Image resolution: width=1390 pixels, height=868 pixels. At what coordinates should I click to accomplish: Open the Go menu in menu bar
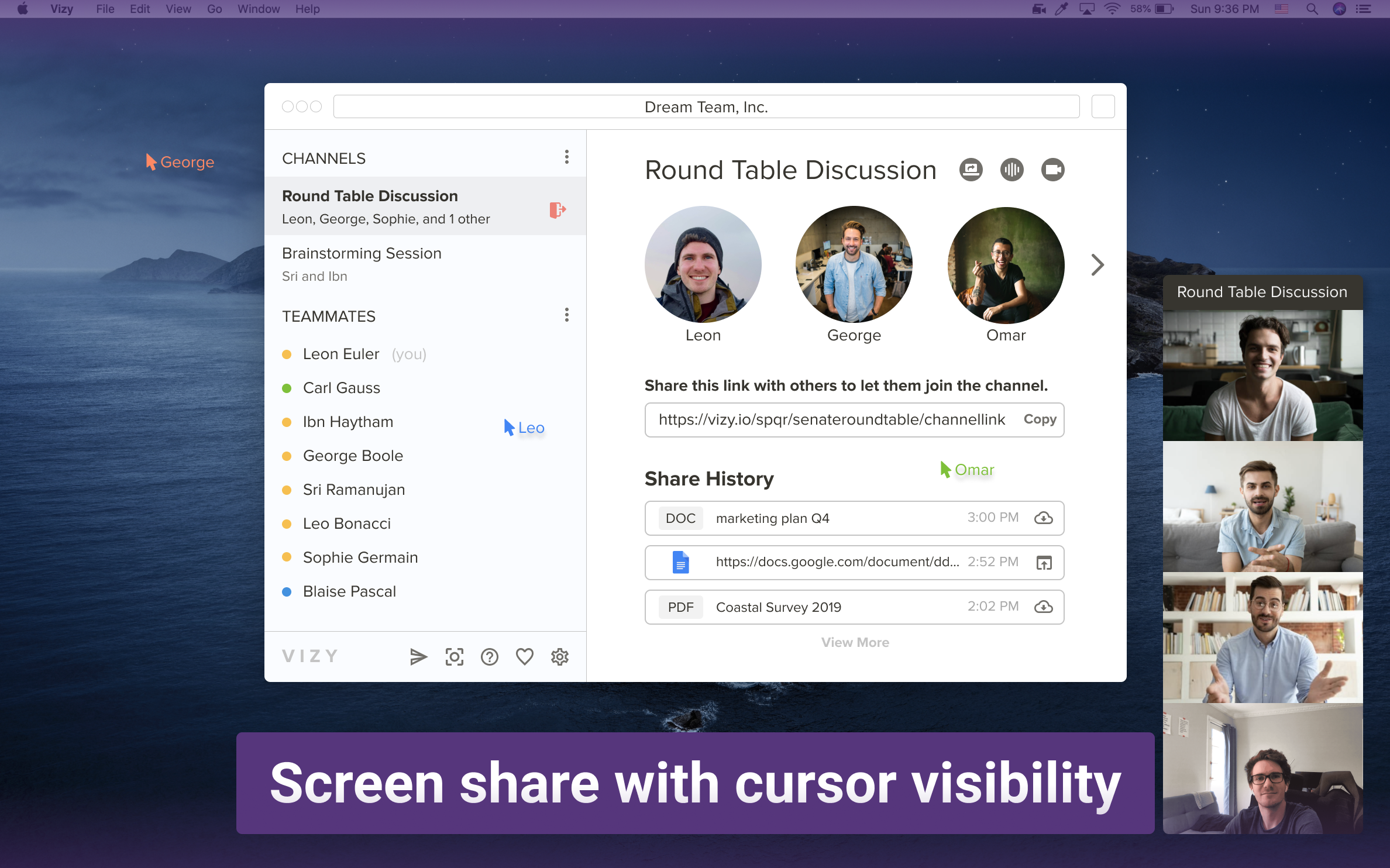click(x=214, y=9)
